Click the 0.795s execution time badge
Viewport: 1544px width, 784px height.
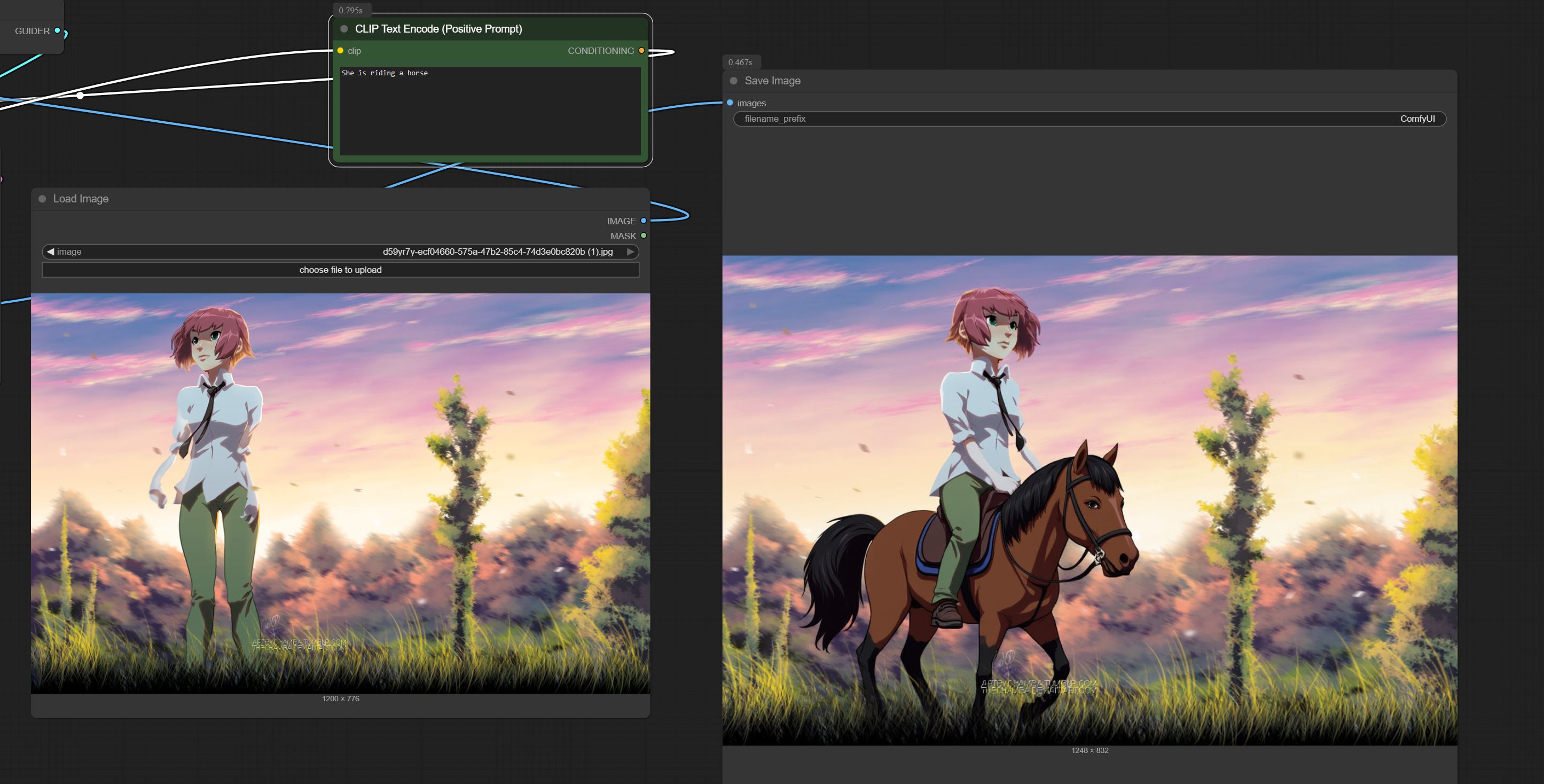coord(351,10)
